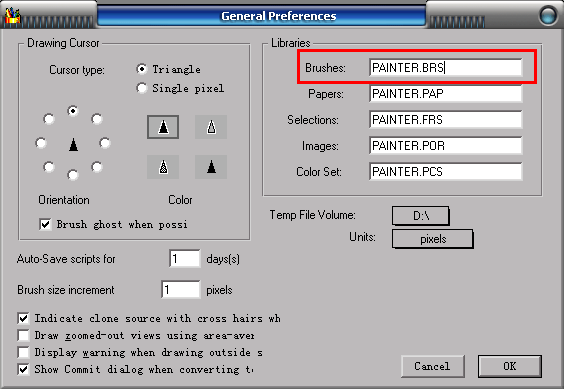
Task: Select the white outlined cursor color icon
Action: (x=211, y=127)
